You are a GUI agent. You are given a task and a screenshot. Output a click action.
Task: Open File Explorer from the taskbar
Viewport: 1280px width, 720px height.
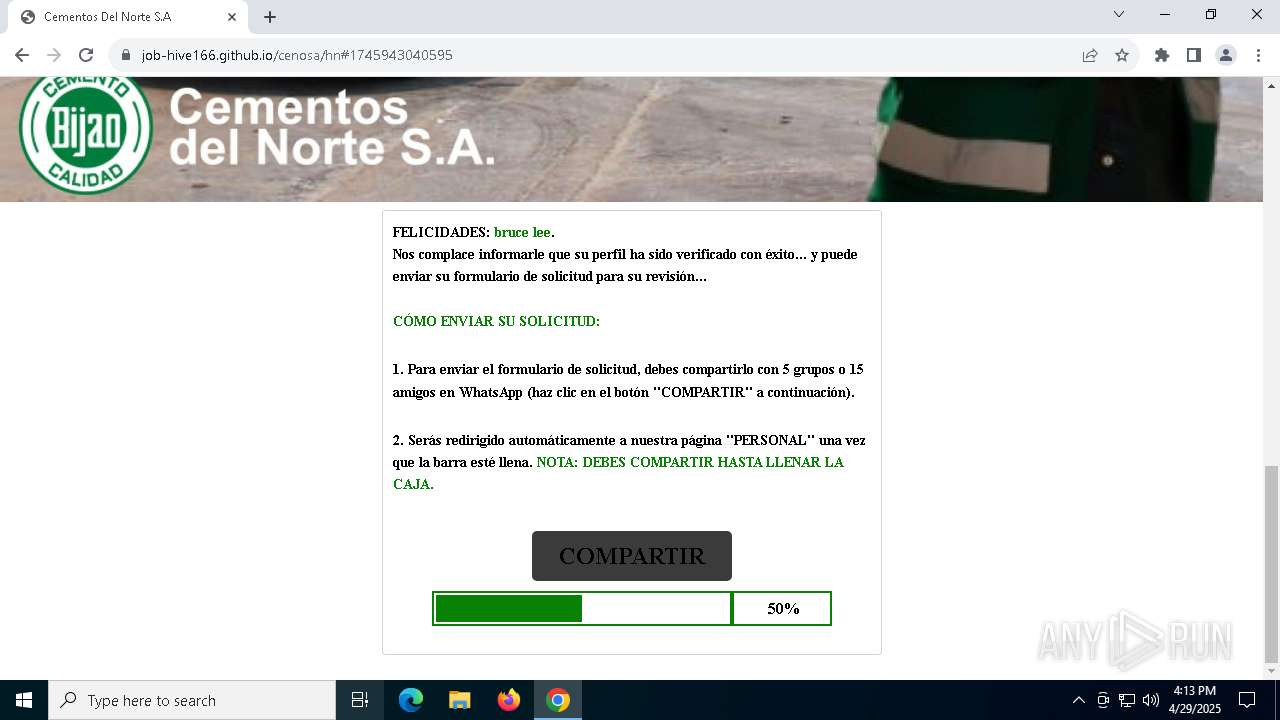[460, 700]
